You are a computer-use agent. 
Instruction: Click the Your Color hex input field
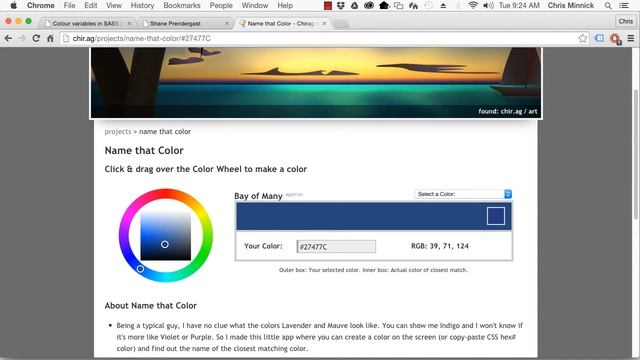pyautogui.click(x=336, y=247)
